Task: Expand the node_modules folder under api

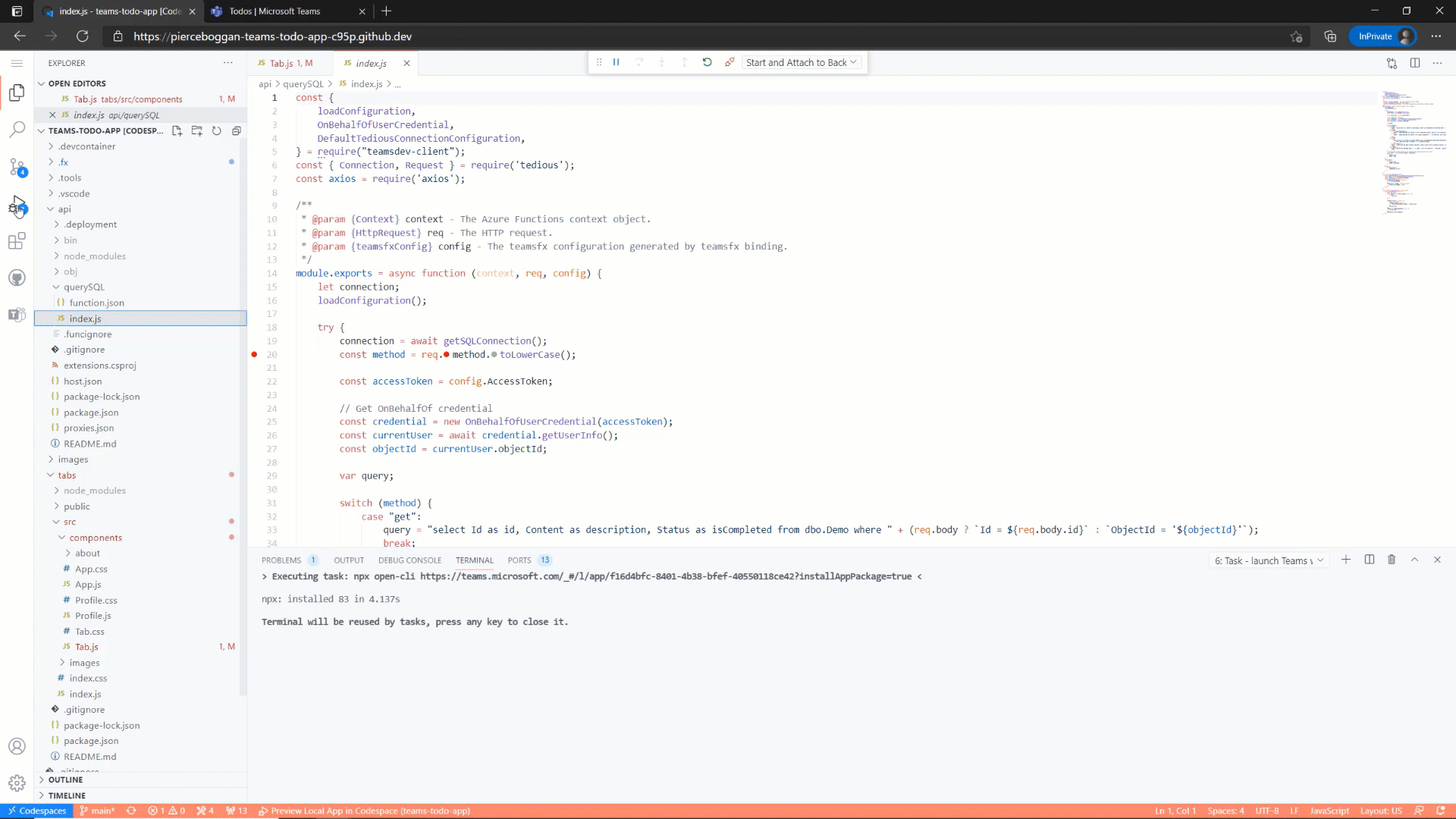Action: coord(96,256)
